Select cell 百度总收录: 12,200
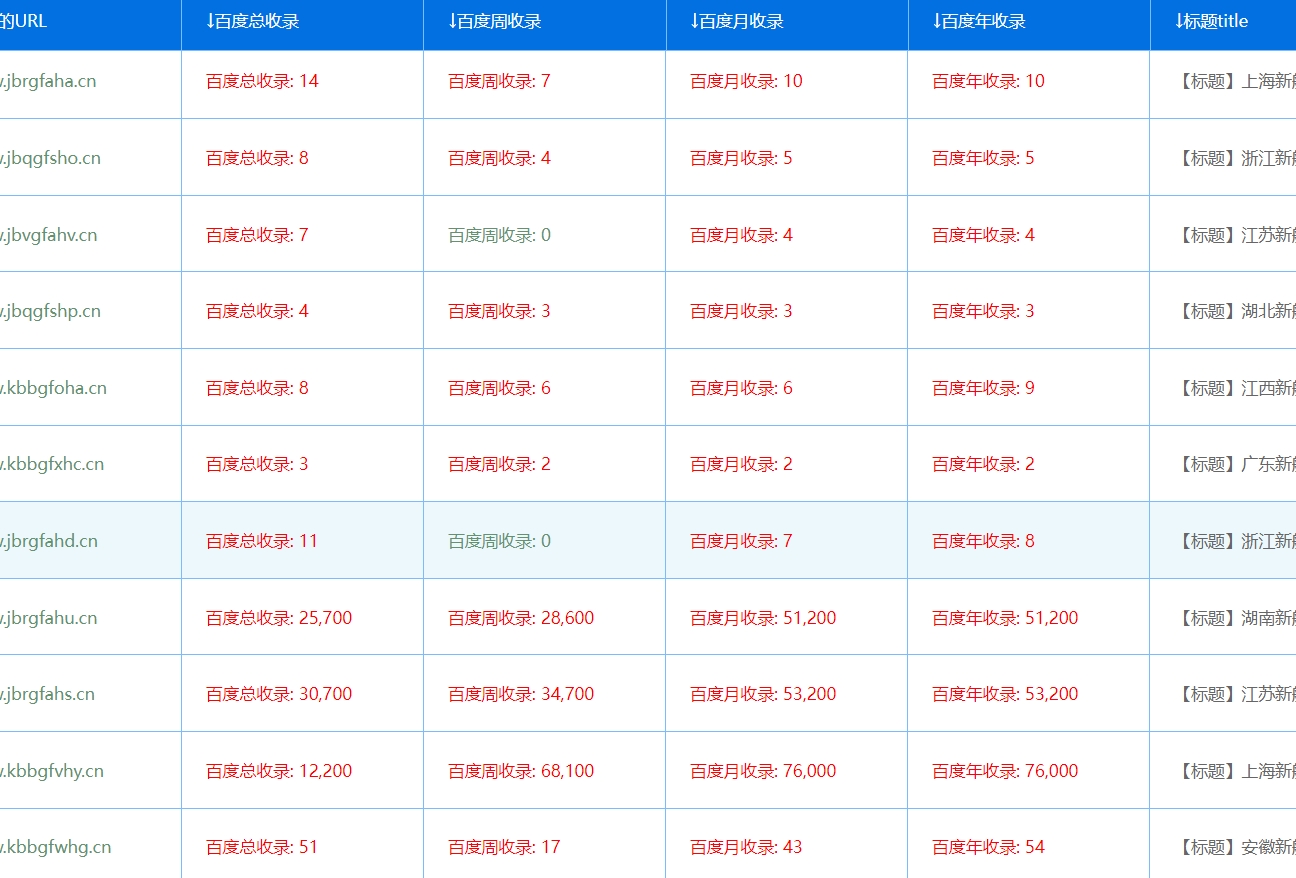Viewport: 1296px width, 878px height. (279, 771)
